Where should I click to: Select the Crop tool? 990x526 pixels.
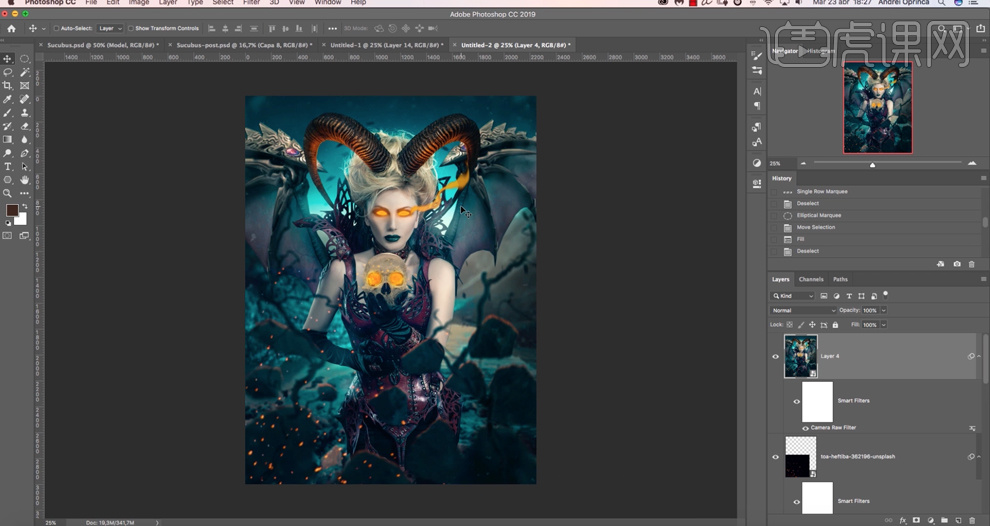click(x=8, y=86)
